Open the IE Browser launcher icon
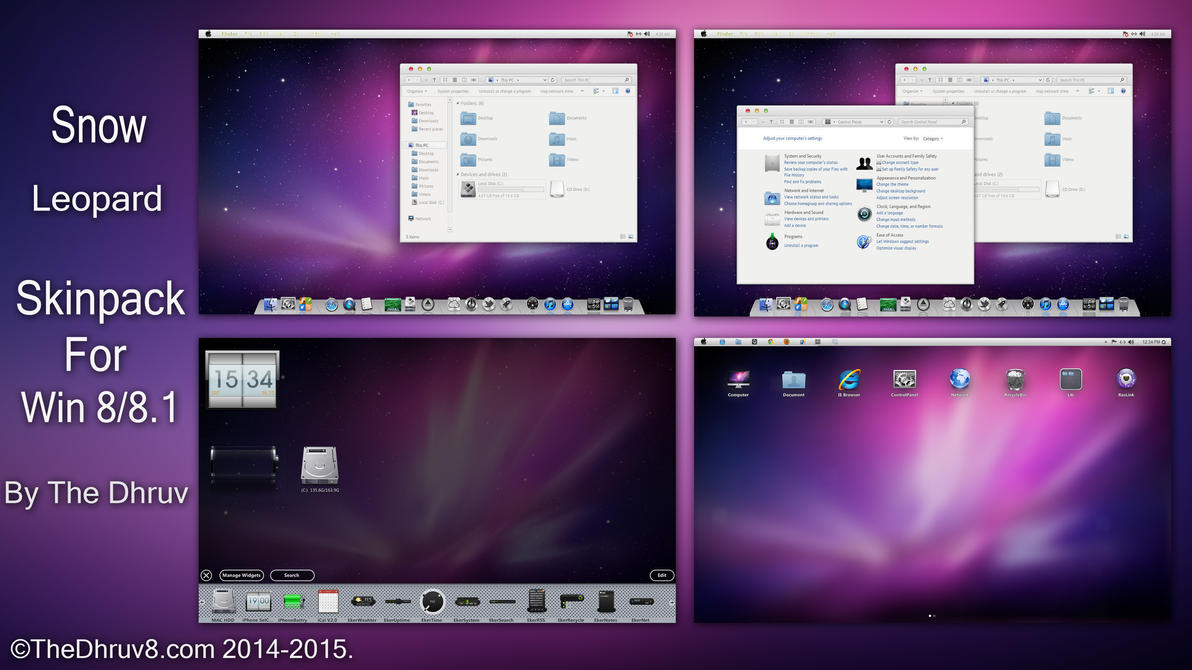Screen dimensions: 1192x670 (x=849, y=380)
